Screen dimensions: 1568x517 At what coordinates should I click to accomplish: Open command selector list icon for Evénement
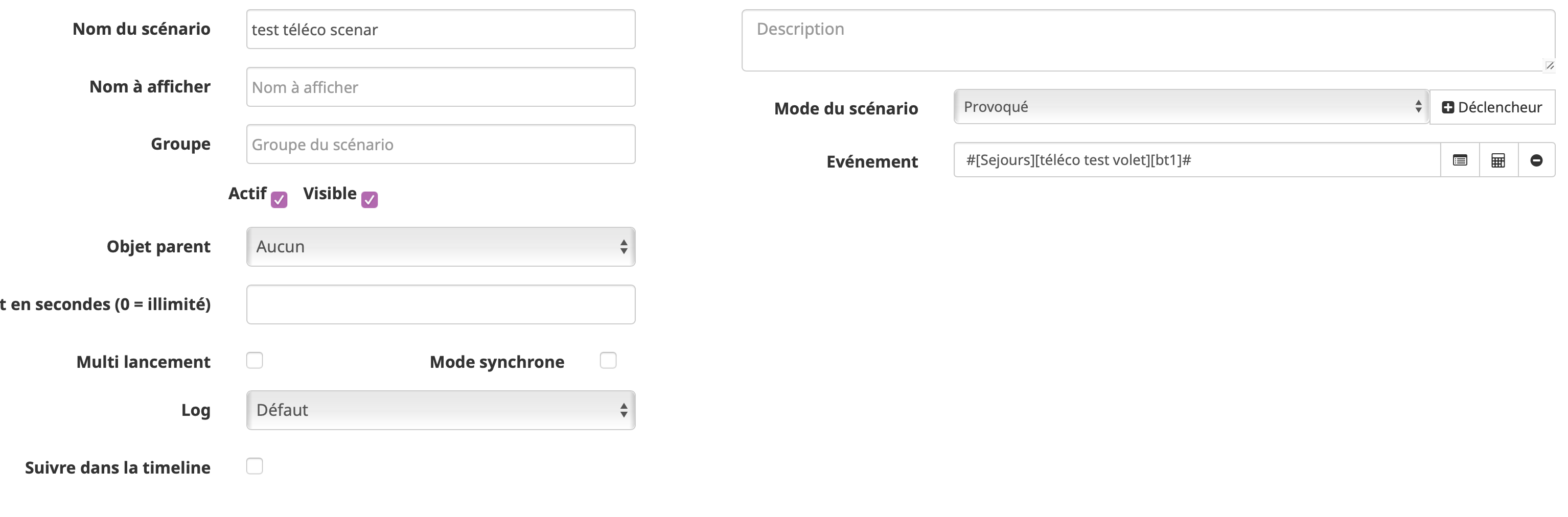point(1460,160)
